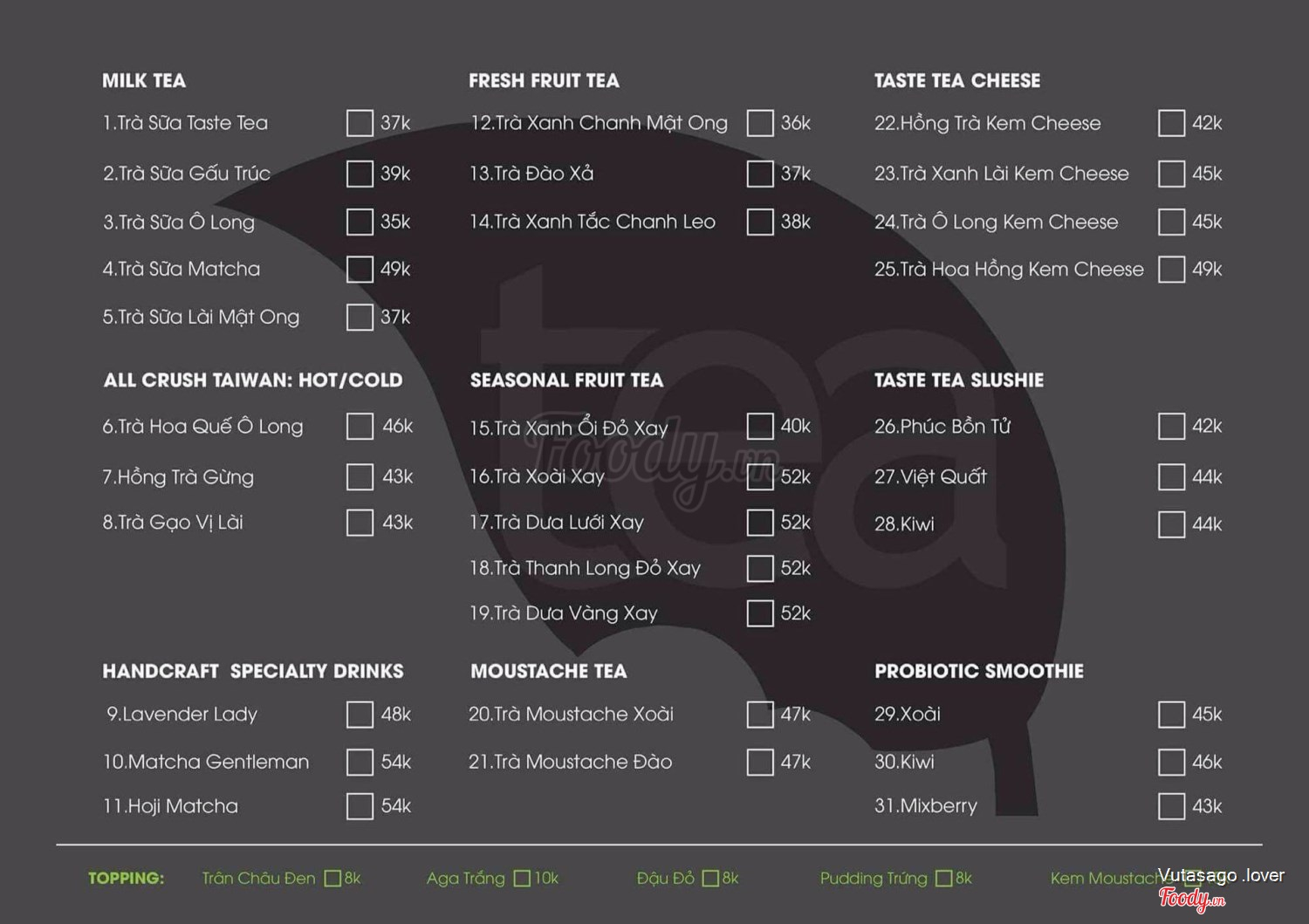
Task: Tick the Đậu Đỏ topping checkbox
Action: 710,879
